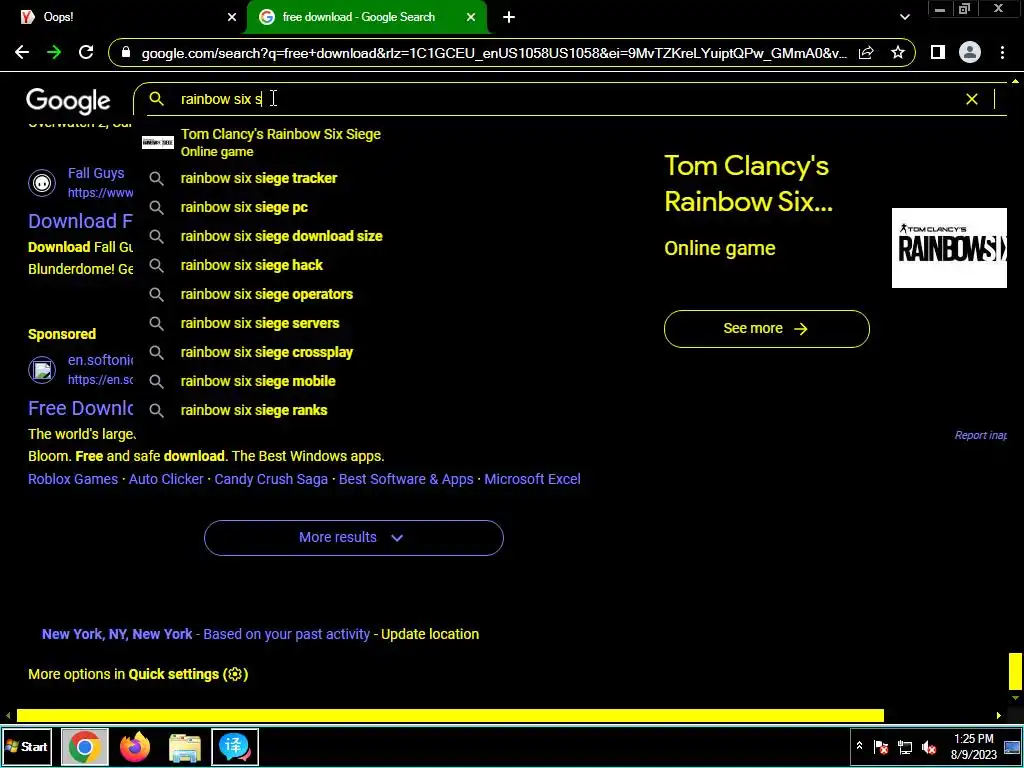Image resolution: width=1024 pixels, height=768 pixels.
Task: Open the Tom Clancy's Rainbow Six heading
Action: click(748, 184)
